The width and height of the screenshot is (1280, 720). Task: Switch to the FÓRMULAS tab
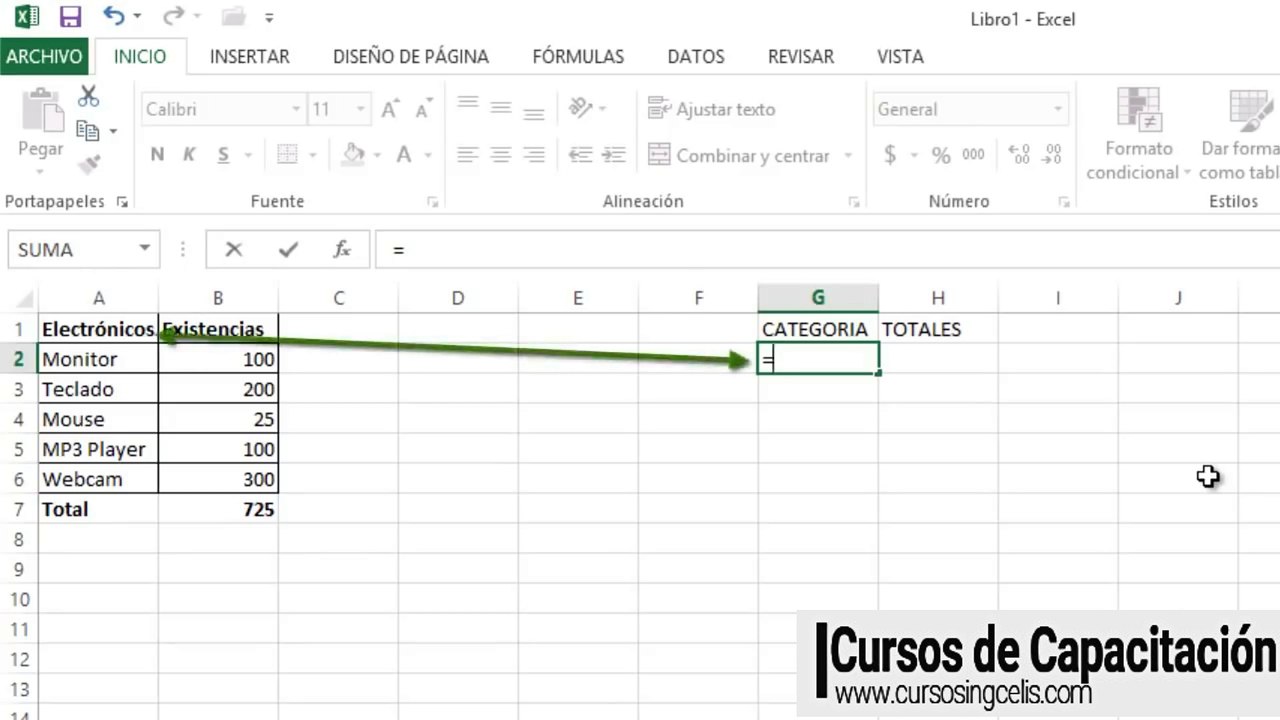(x=578, y=57)
